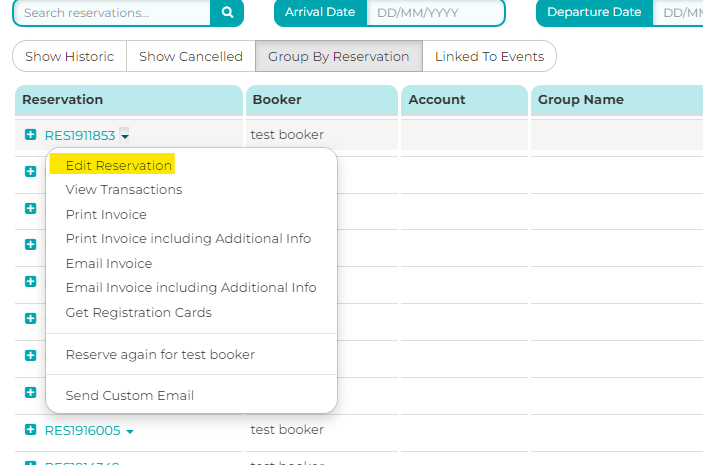The image size is (703, 465).
Task: Open reservation link RES1911853
Action: (80, 135)
